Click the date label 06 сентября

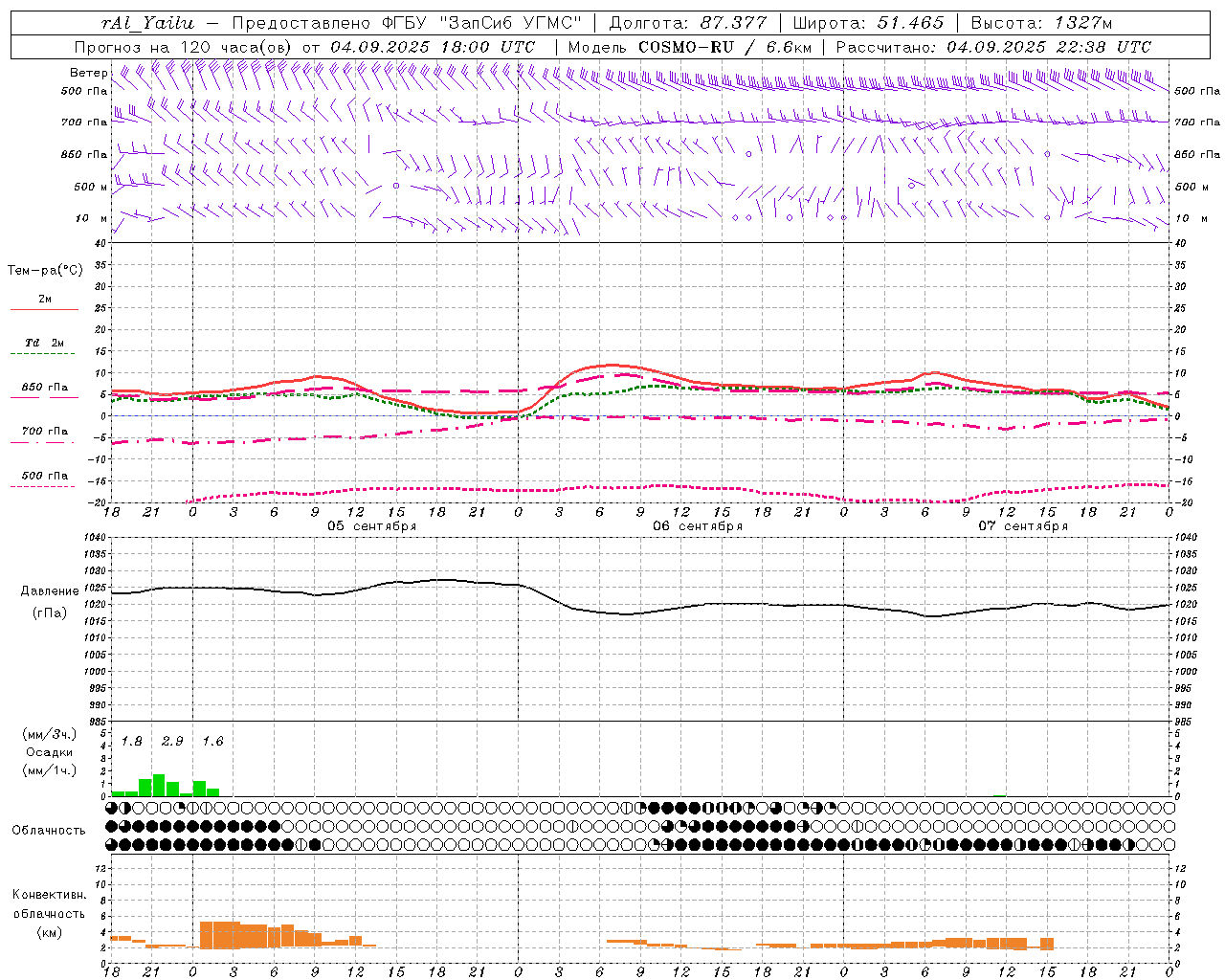click(698, 526)
